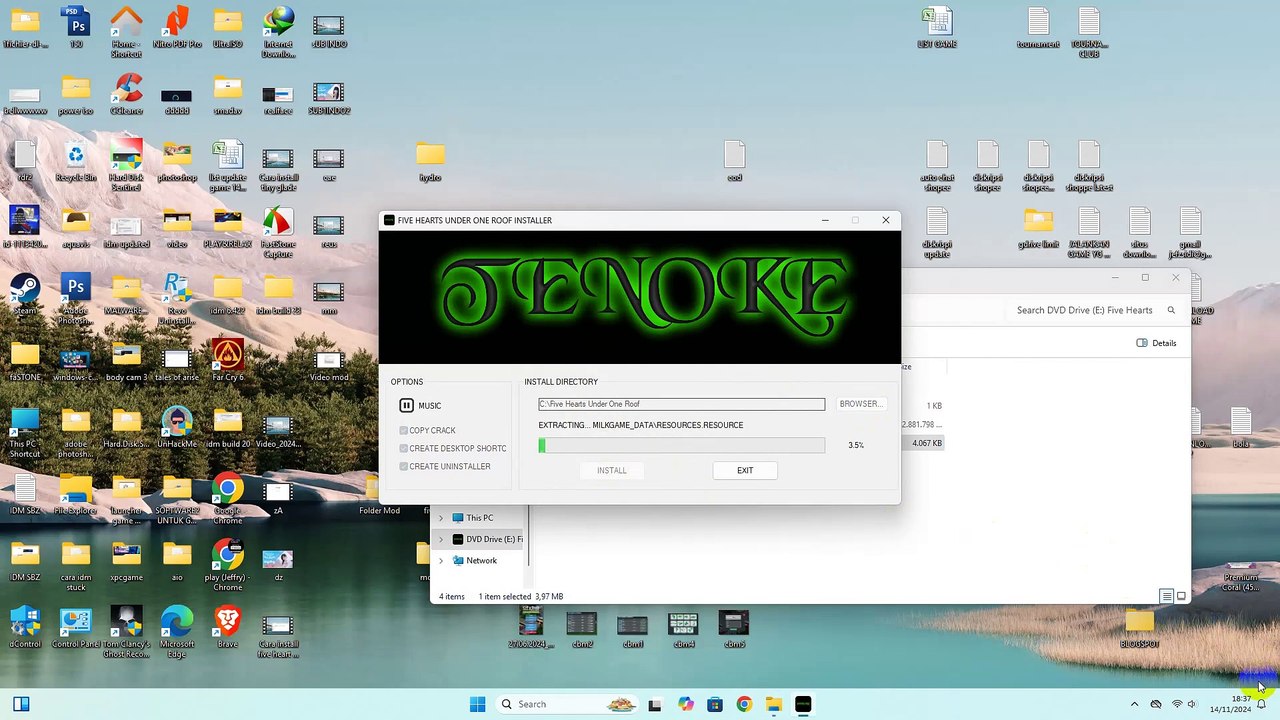Select the File Explorer desktop shortcut
Image resolution: width=1280 pixels, height=720 pixels.
[75, 494]
